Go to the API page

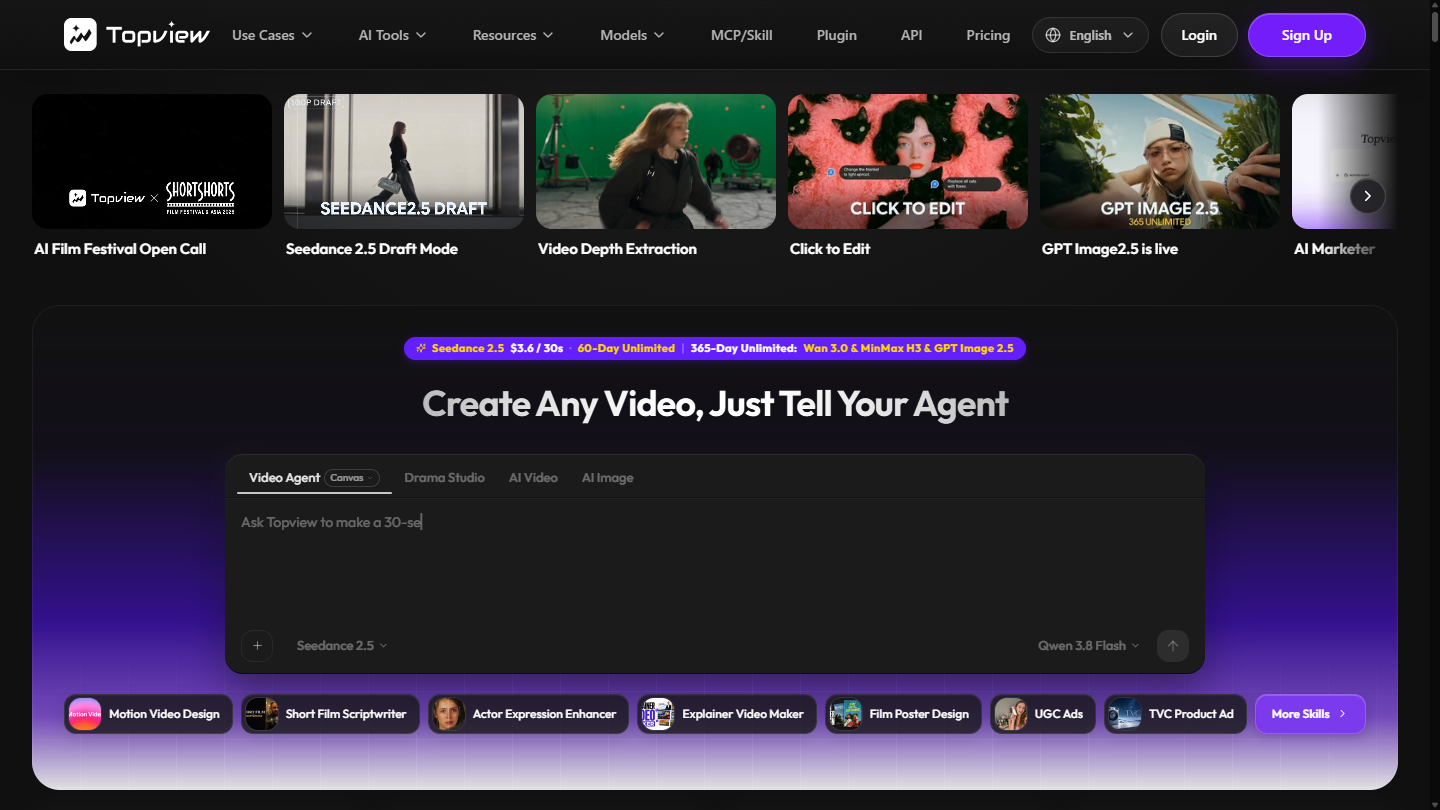[911, 35]
